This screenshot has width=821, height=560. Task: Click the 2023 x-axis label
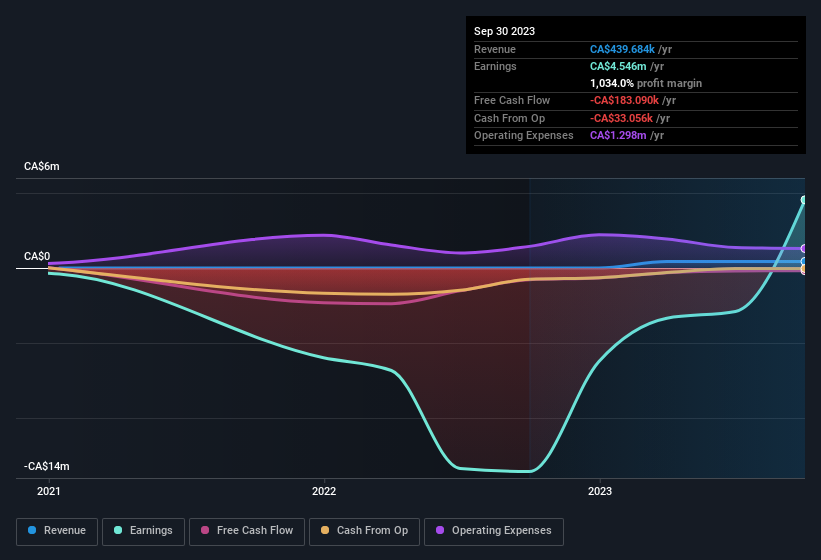pyautogui.click(x=600, y=491)
